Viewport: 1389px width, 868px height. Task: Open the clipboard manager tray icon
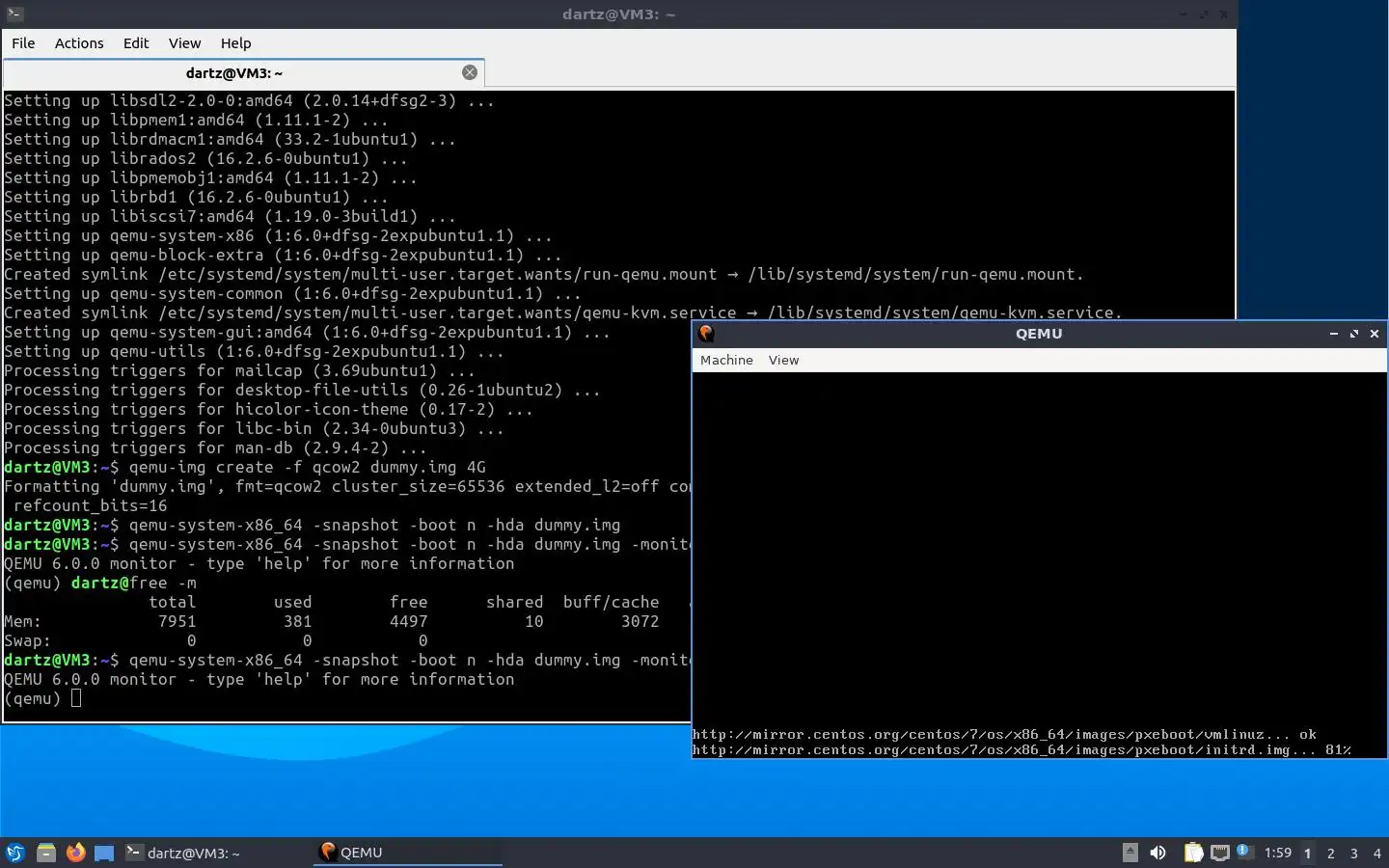[x=1193, y=853]
